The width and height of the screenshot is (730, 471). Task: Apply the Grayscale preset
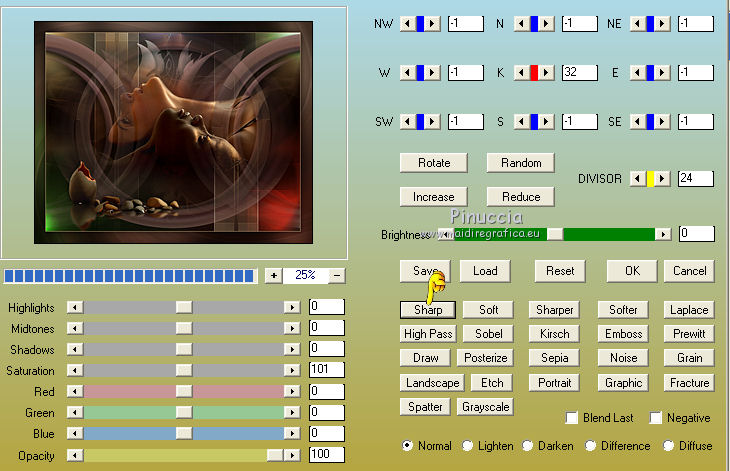point(485,407)
